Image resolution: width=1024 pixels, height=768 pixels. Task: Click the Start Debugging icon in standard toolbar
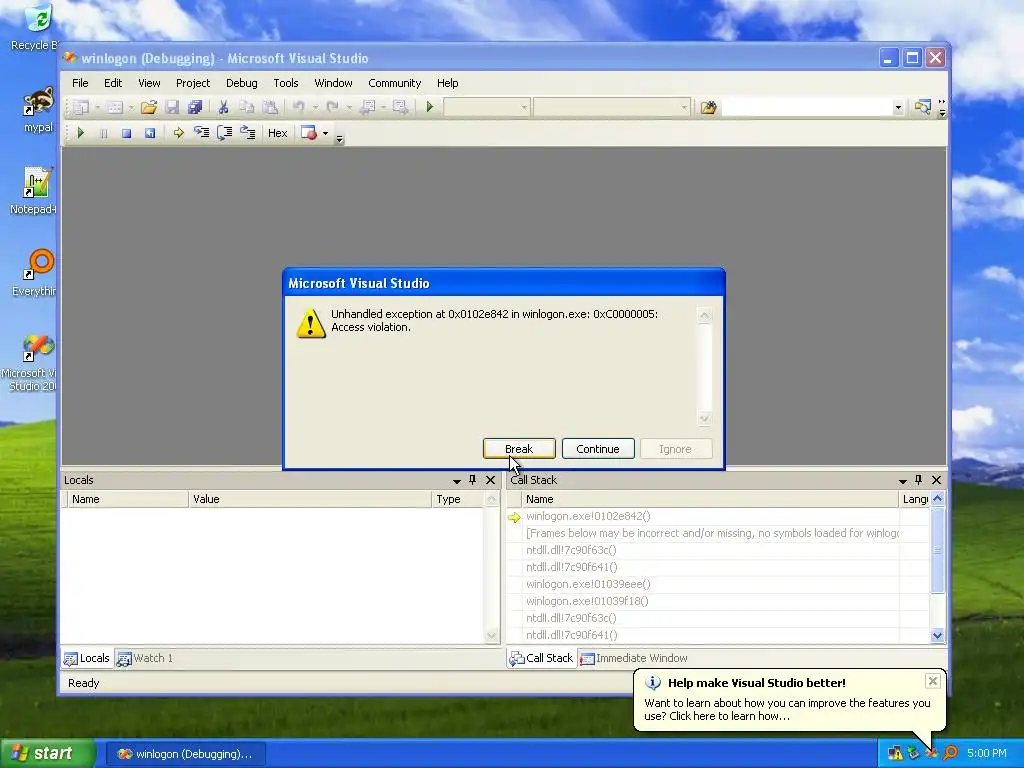click(x=430, y=106)
